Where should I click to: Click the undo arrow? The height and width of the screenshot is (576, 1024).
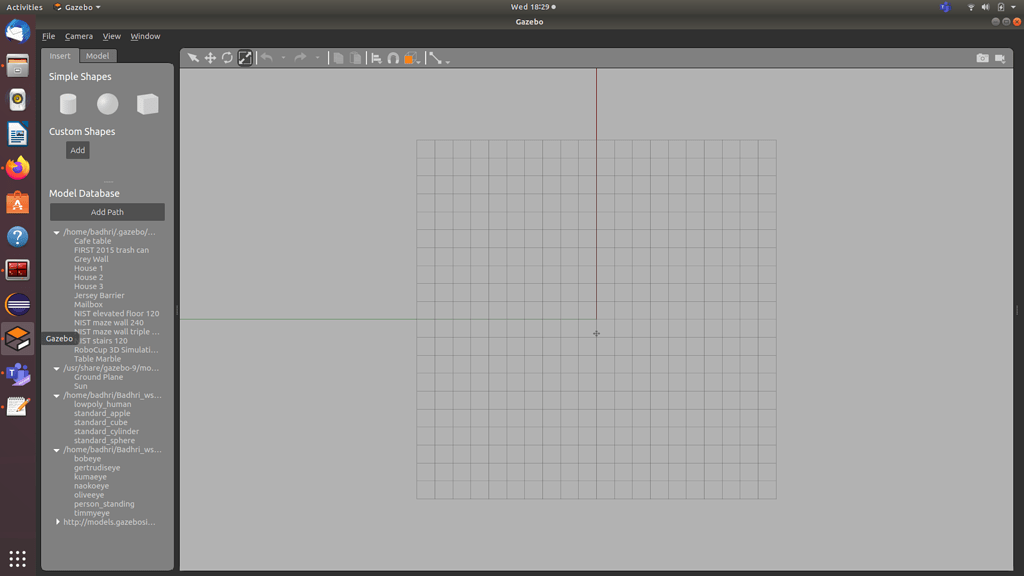pyautogui.click(x=266, y=58)
